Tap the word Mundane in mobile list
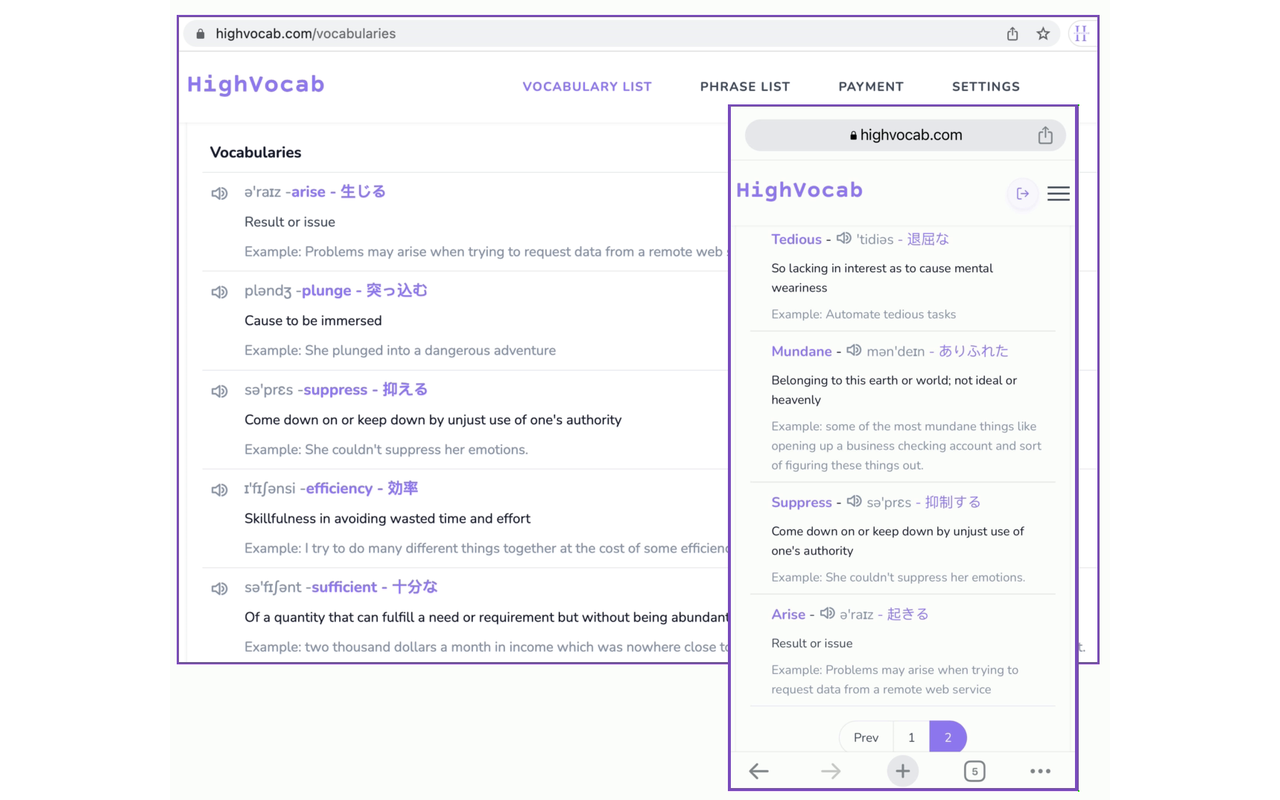1280x800 pixels. (801, 351)
